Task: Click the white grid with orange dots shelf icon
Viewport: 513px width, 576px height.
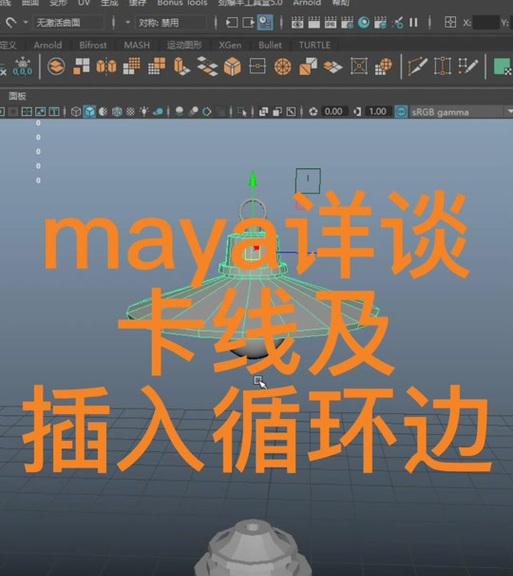Action: pos(132,66)
